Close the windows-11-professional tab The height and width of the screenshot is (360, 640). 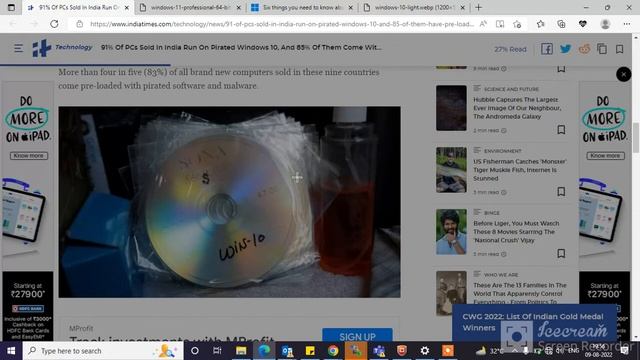[239, 7]
